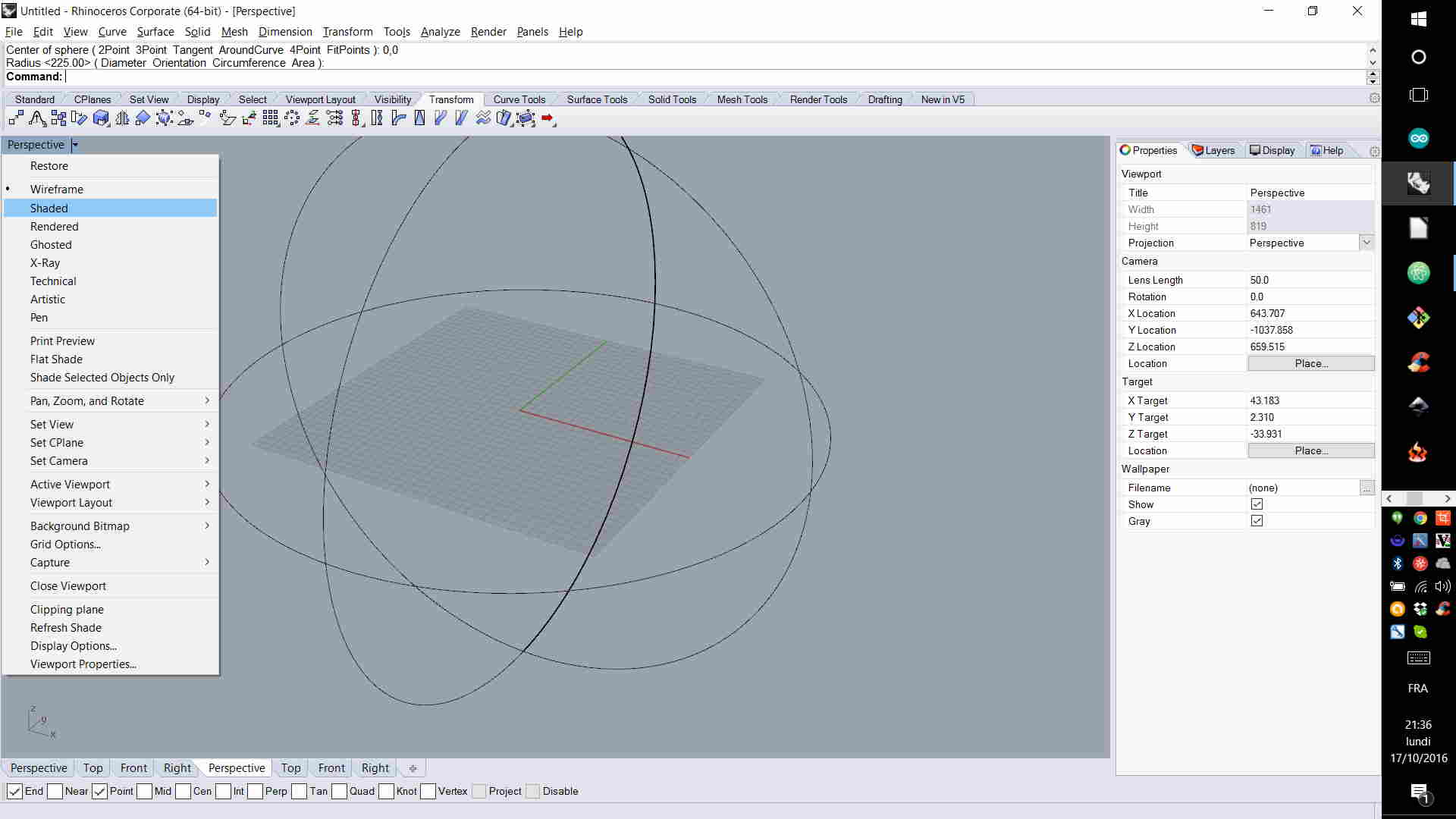Click the Perspective viewport title dropdown arrow
This screenshot has height=819, width=1456.
point(74,145)
